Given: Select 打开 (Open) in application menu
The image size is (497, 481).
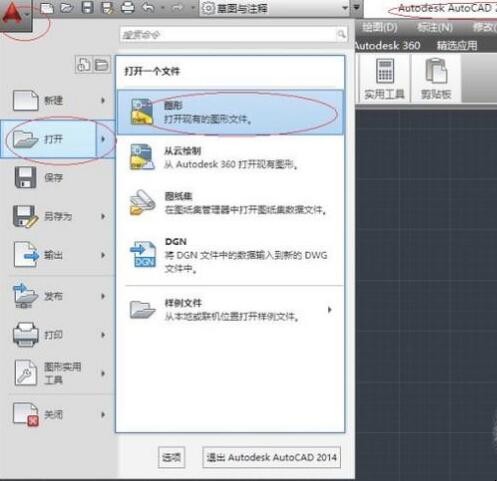Looking at the screenshot, I should point(49,139).
